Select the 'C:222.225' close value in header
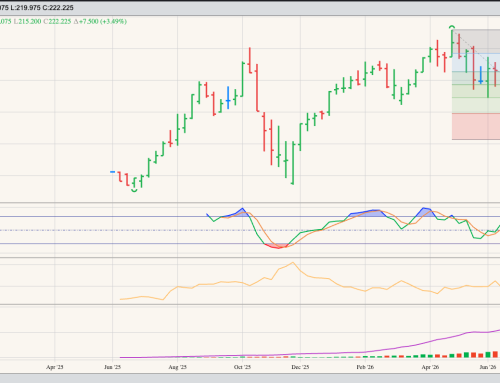 58,7
